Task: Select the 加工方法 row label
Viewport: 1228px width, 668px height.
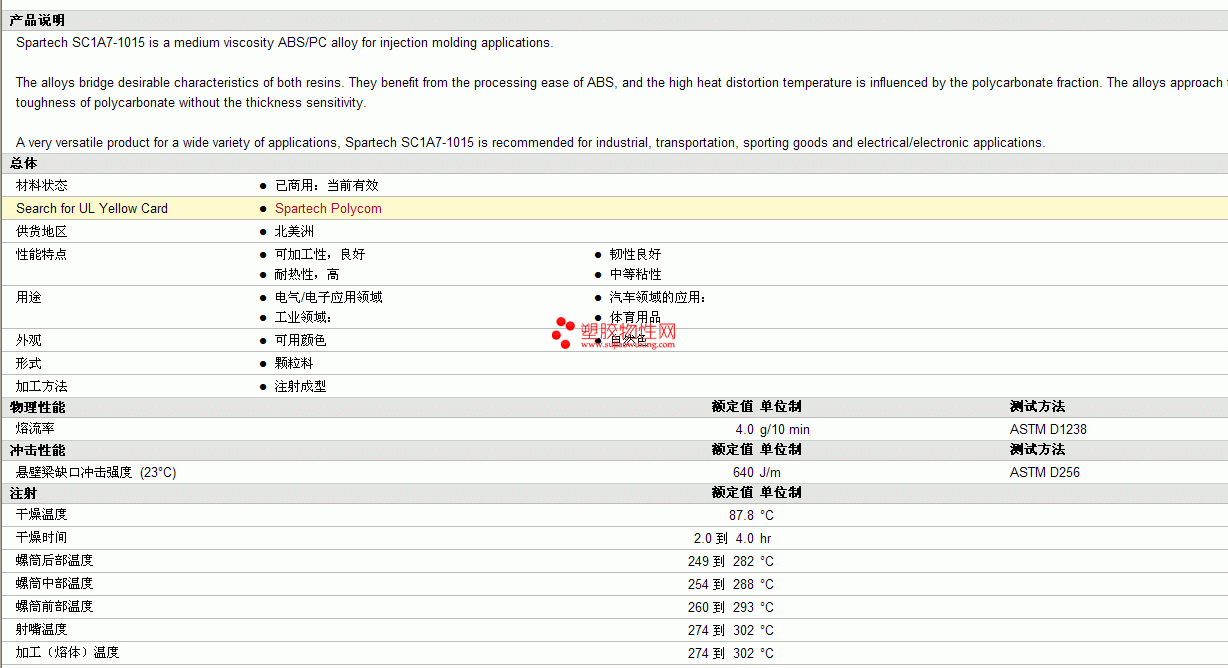Action: (x=42, y=387)
